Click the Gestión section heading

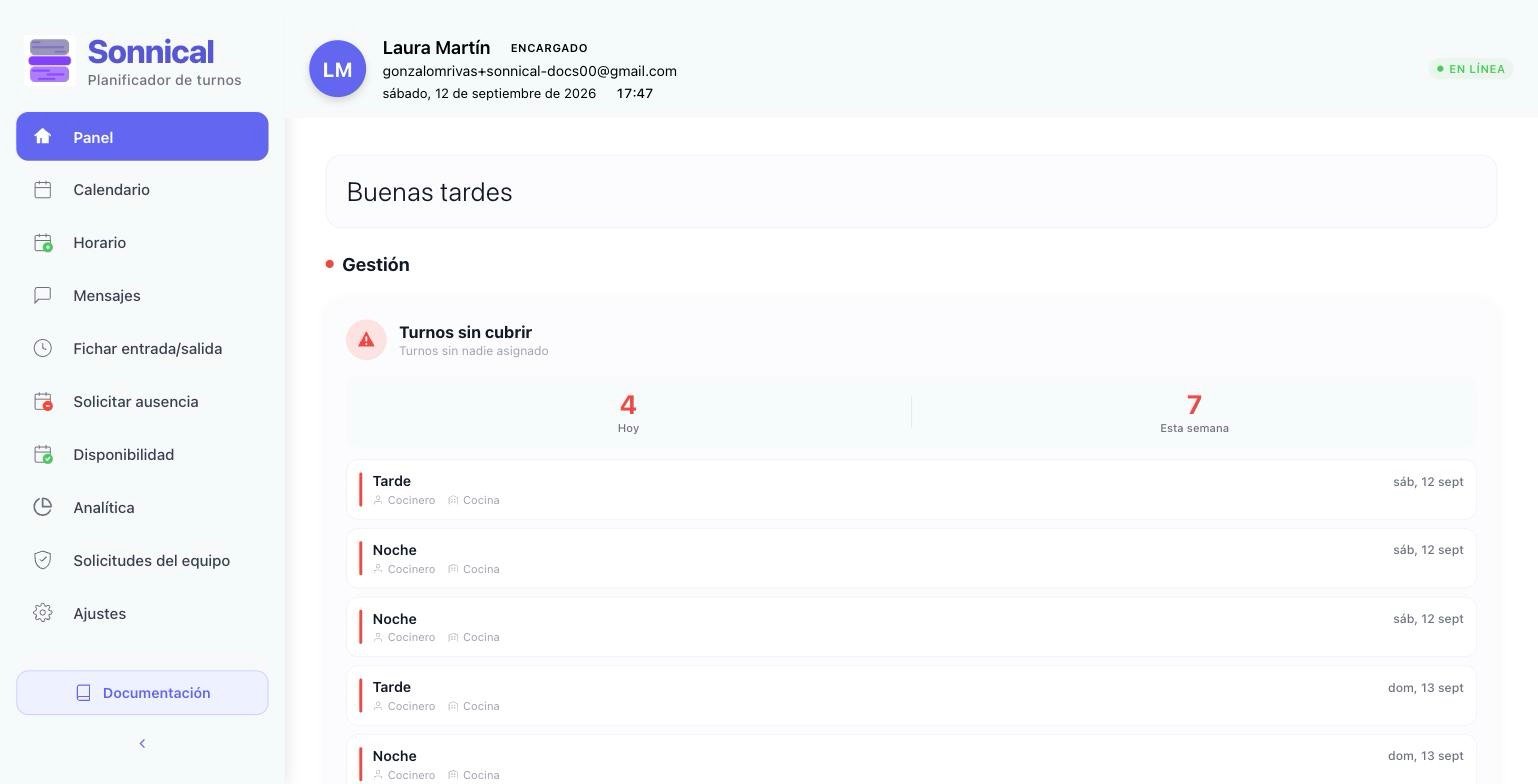376,264
